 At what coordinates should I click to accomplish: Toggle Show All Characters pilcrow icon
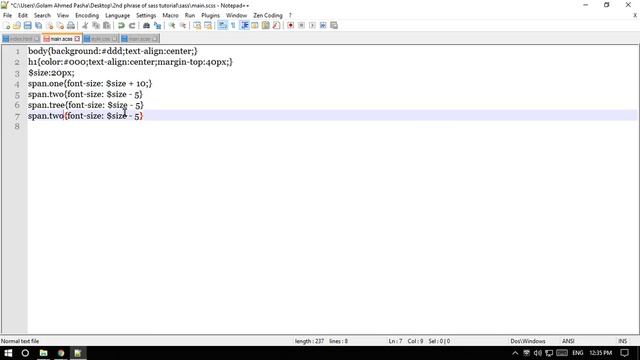pos(233,25)
